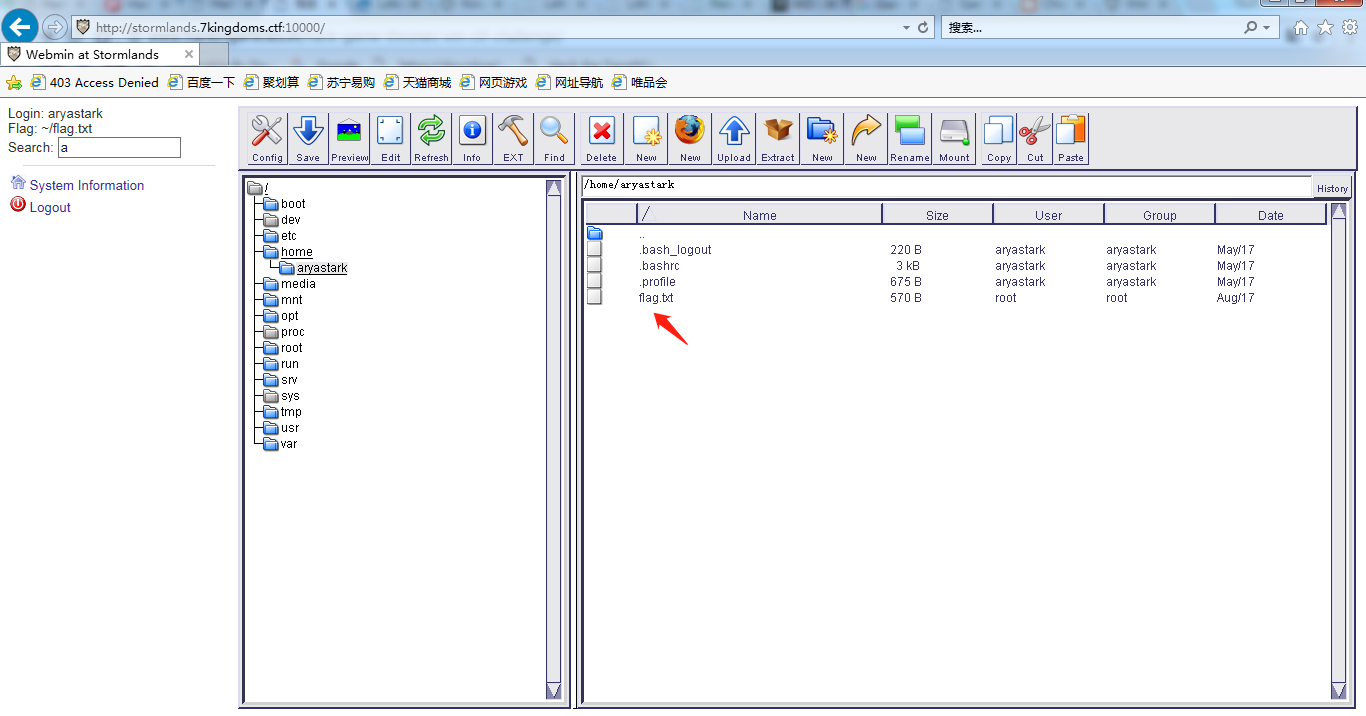Create a new folder with the folder icon

pos(822,138)
